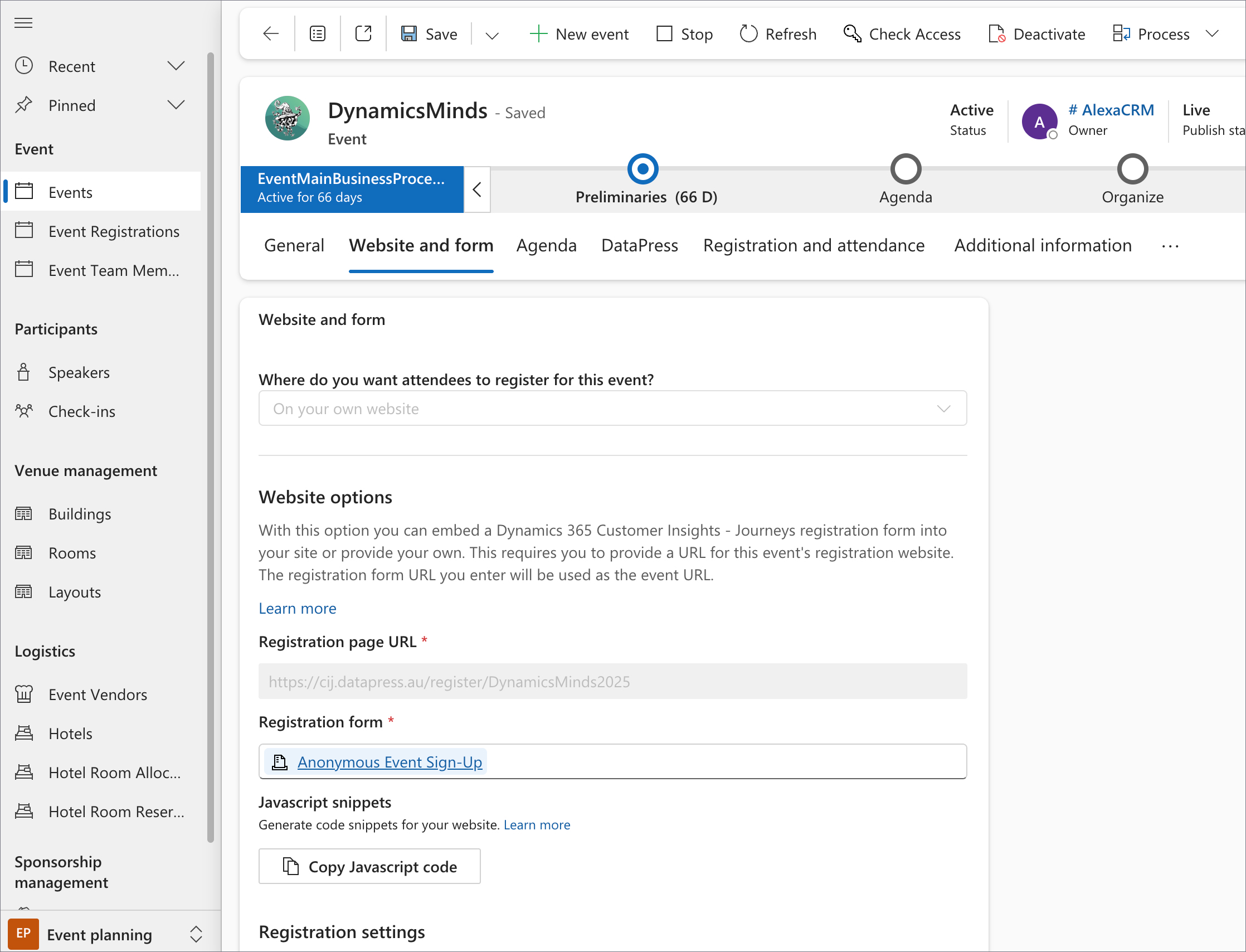Viewport: 1246px width, 952px height.
Task: Click the document icon beside Anonymous Event Sign-Up
Action: coord(279,762)
